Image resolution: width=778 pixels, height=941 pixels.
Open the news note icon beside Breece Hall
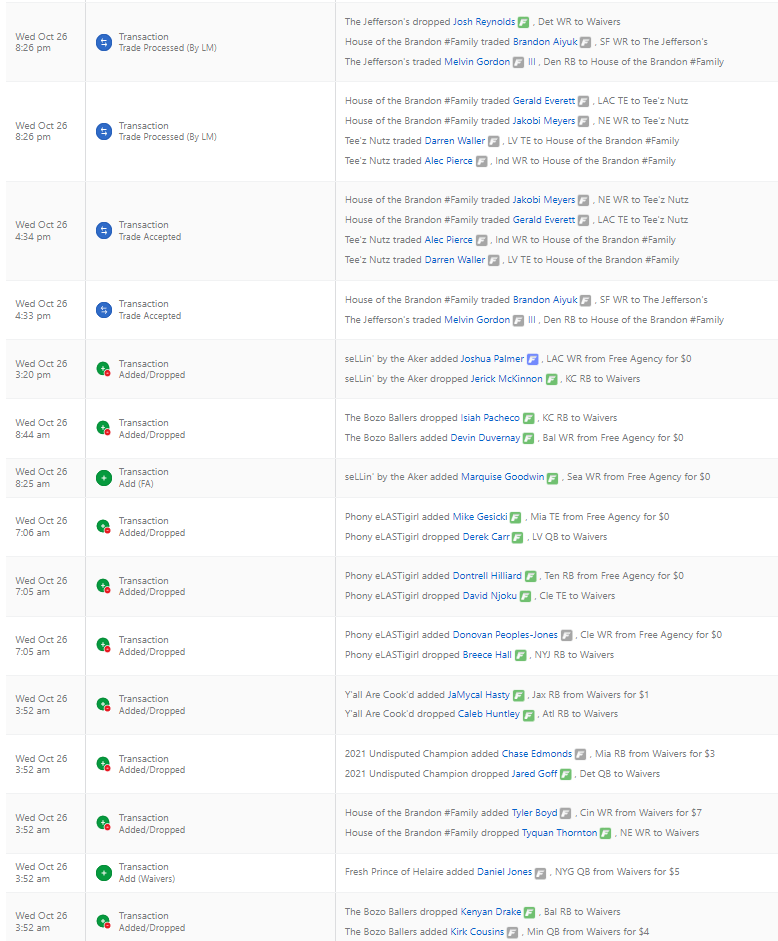(521, 655)
